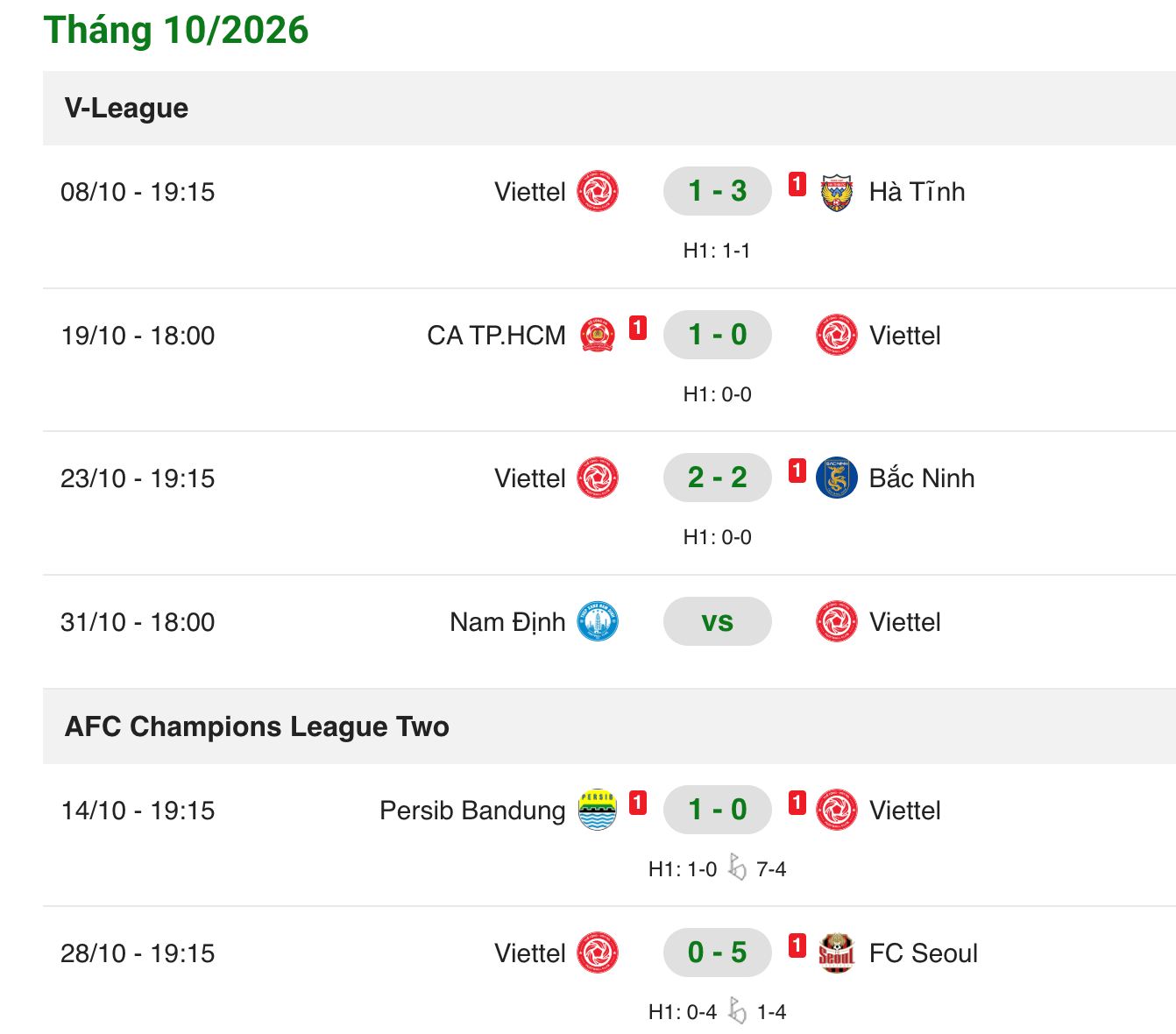Image resolution: width=1176 pixels, height=1034 pixels.
Task: Open the FC Seoul team name link
Action: [924, 953]
